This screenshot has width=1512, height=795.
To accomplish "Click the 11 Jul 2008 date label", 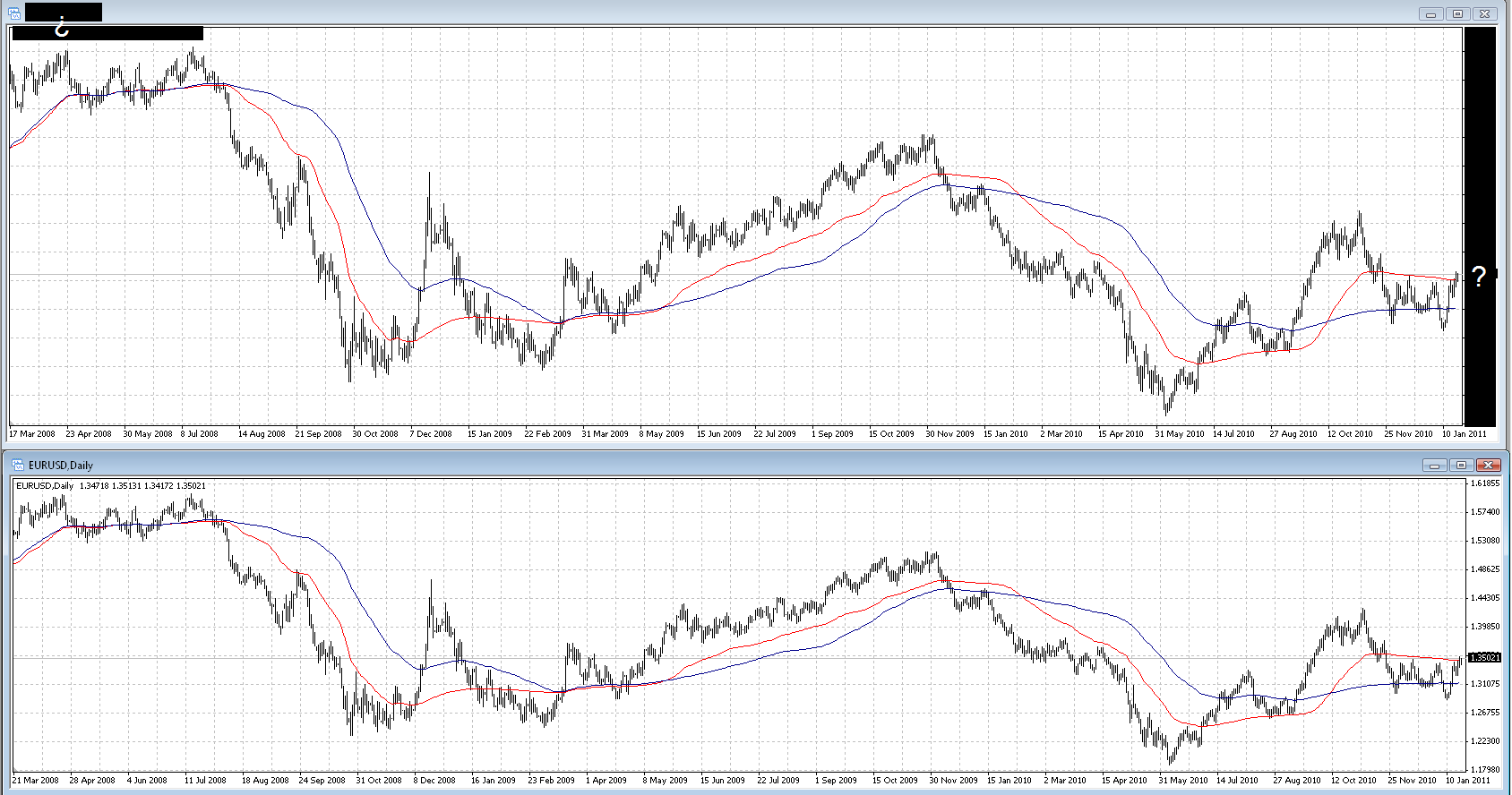I will coord(205,781).
